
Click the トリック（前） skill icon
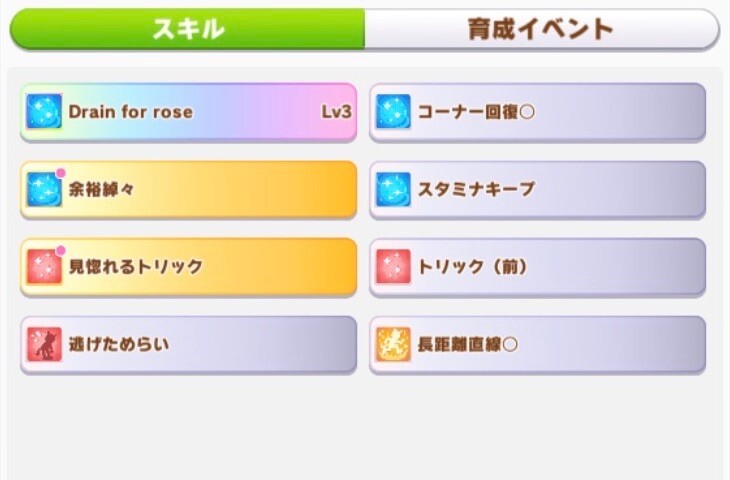(x=393, y=267)
